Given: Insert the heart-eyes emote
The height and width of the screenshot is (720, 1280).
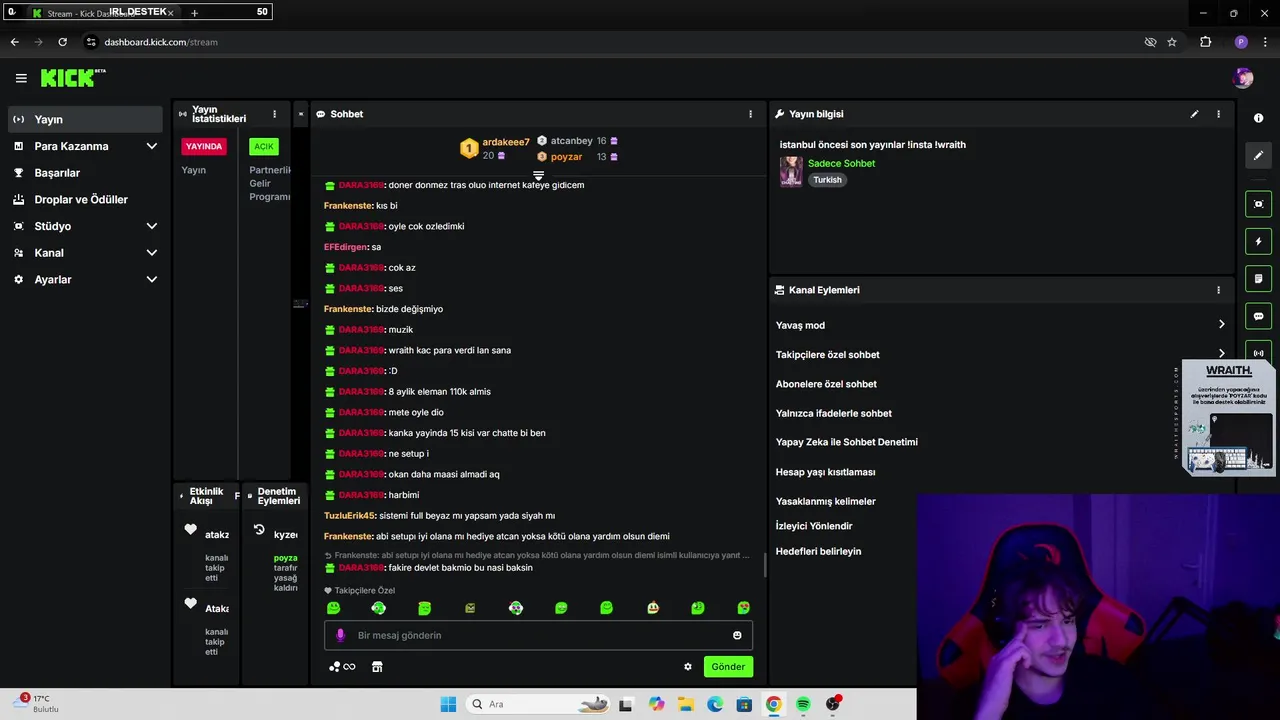Looking at the screenshot, I should tap(743, 608).
